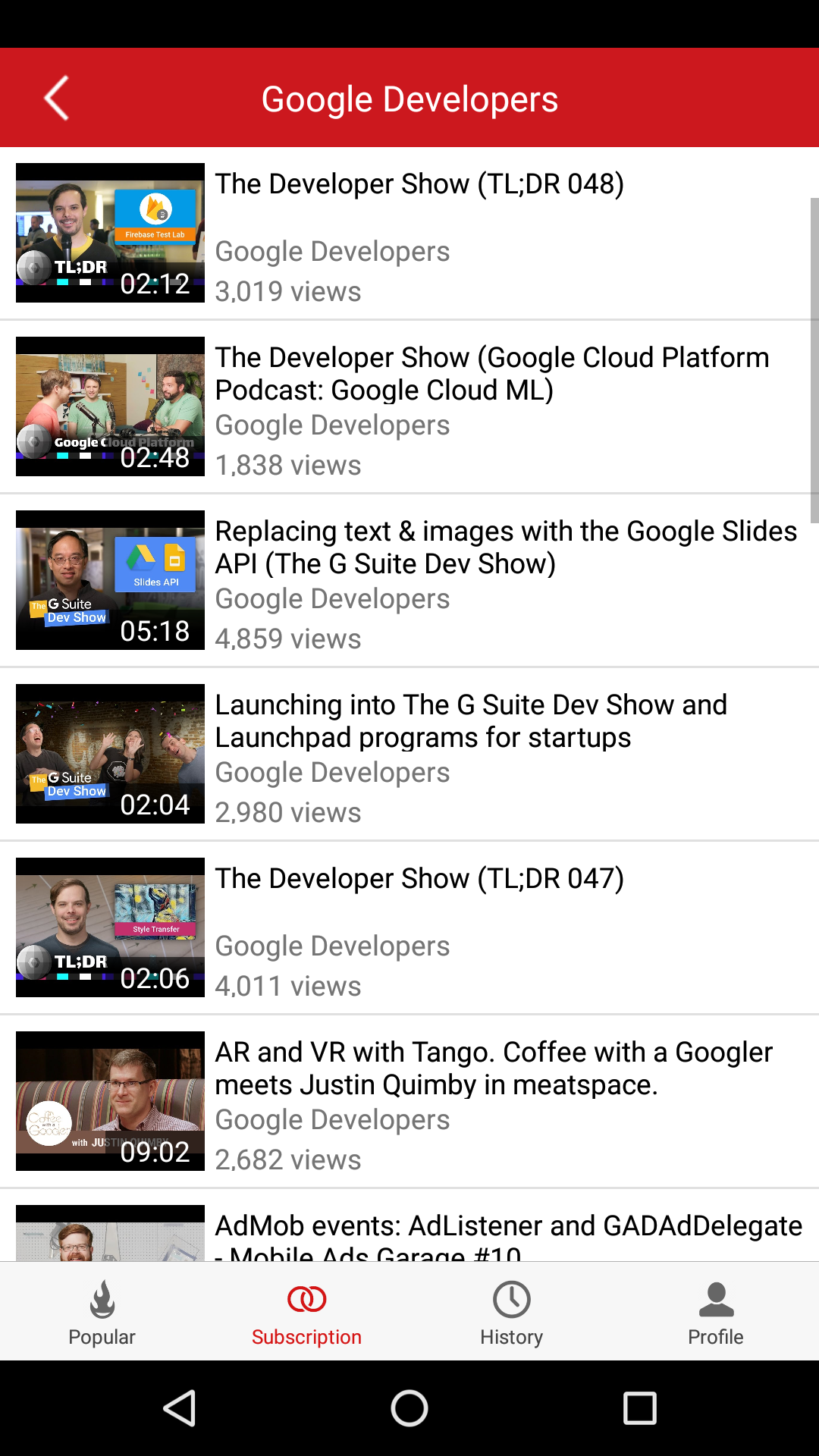Screen dimensions: 819x1456
Task: Tap the '4,011 views' text
Action: 288,987
